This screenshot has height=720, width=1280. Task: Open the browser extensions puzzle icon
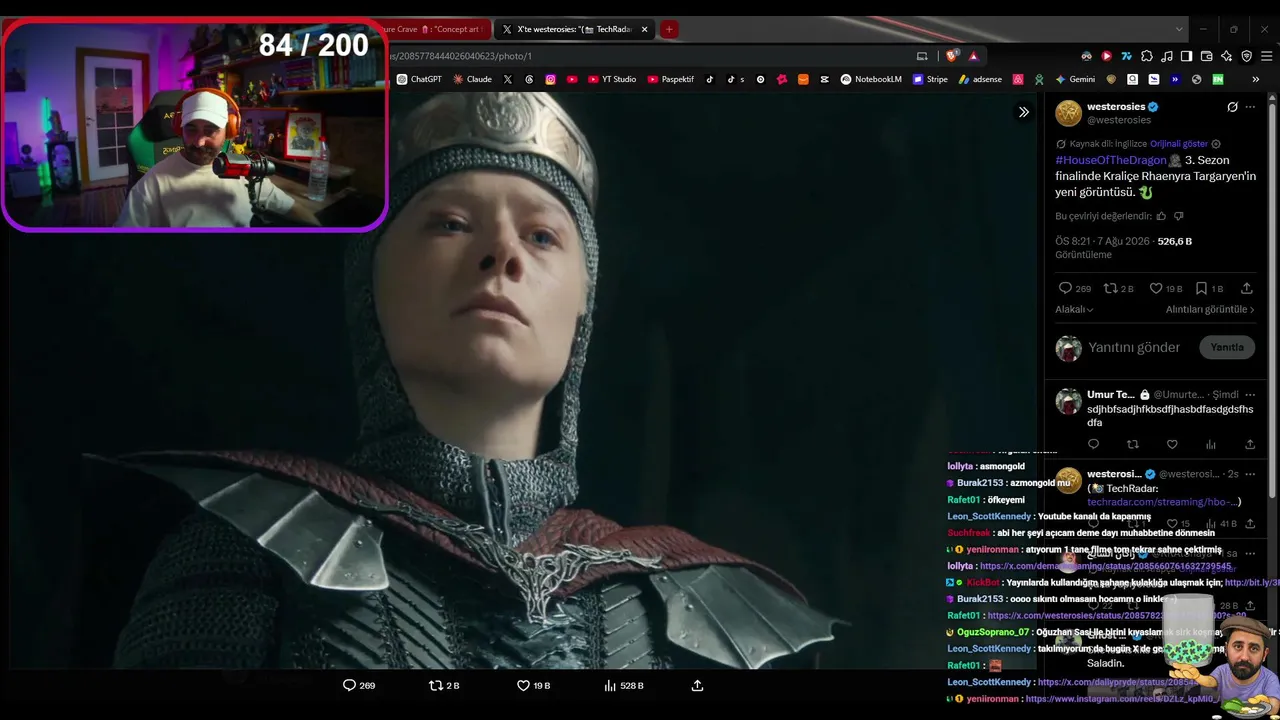1146,56
